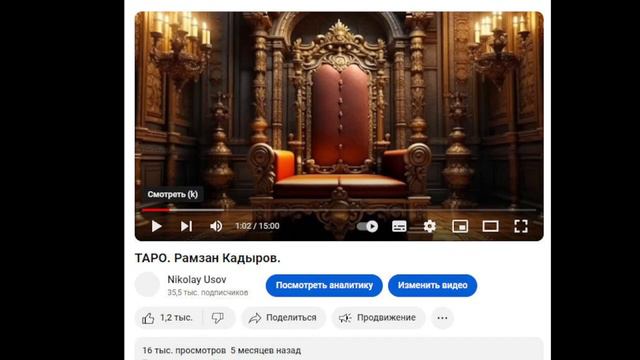Click the 35,5 тыс. подписчиков subscriber count
This screenshot has height=360, width=640.
(x=208, y=292)
